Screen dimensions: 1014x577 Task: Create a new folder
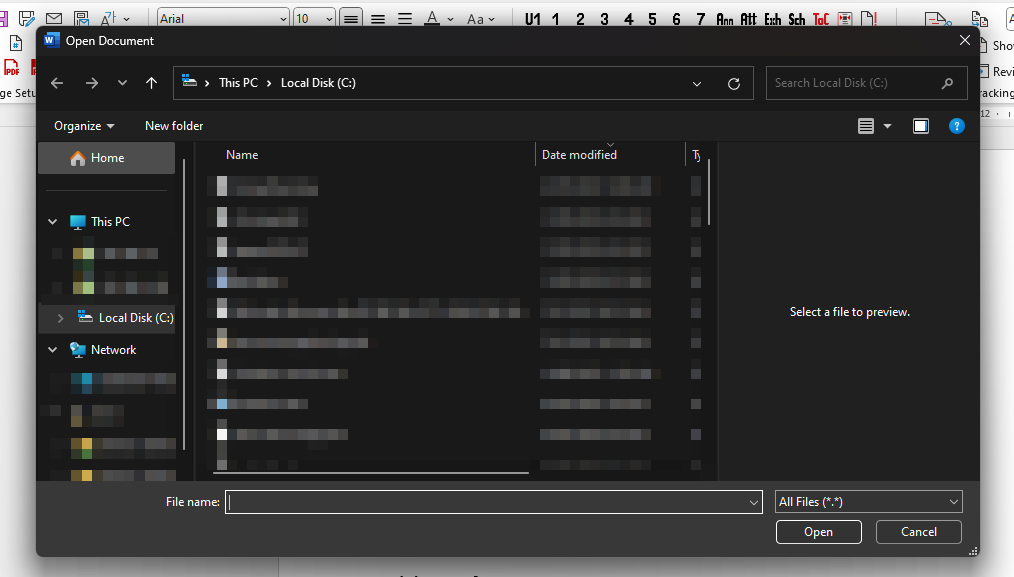click(173, 125)
